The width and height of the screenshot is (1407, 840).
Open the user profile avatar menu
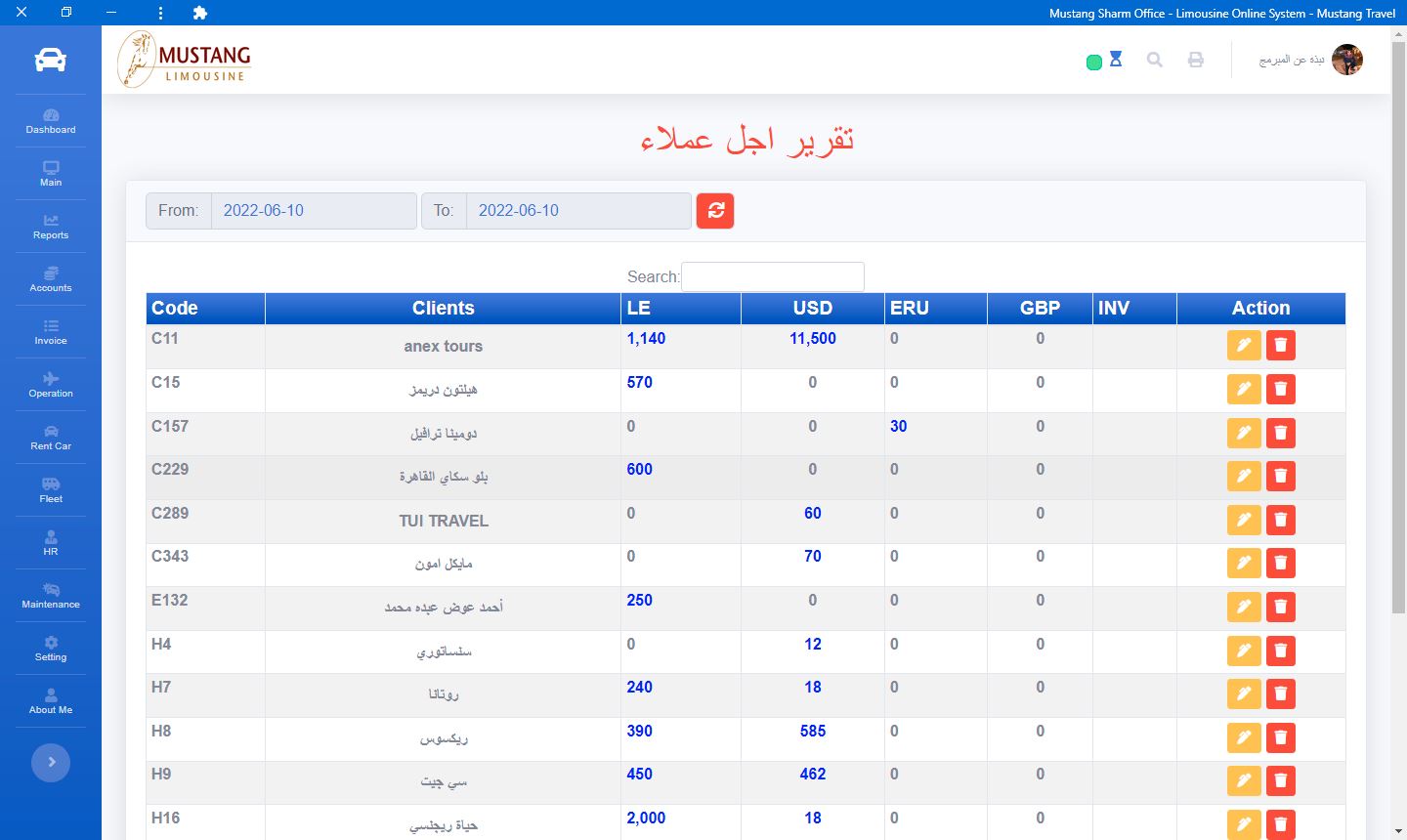click(1346, 60)
